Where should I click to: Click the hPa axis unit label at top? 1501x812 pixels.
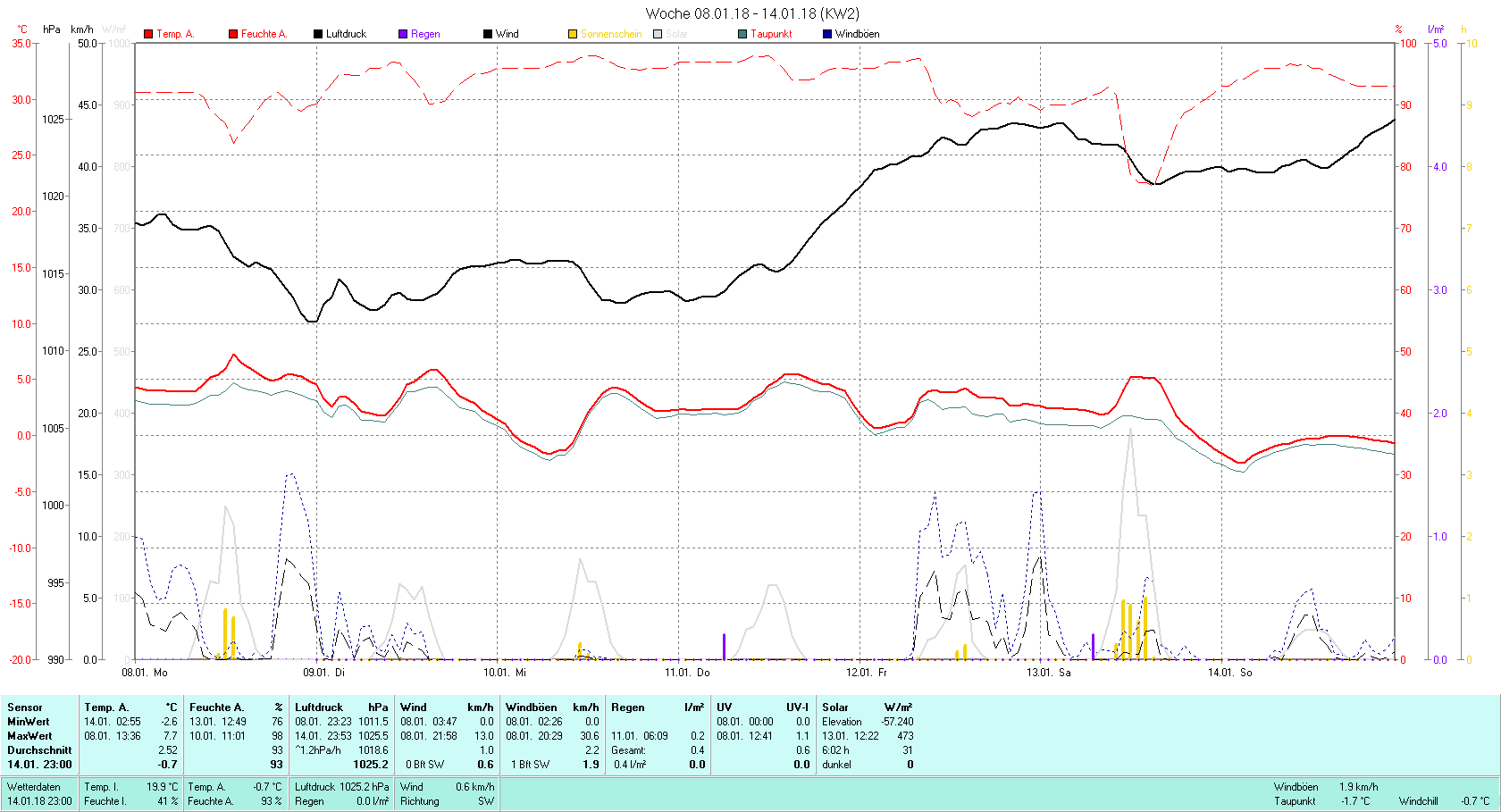click(52, 29)
